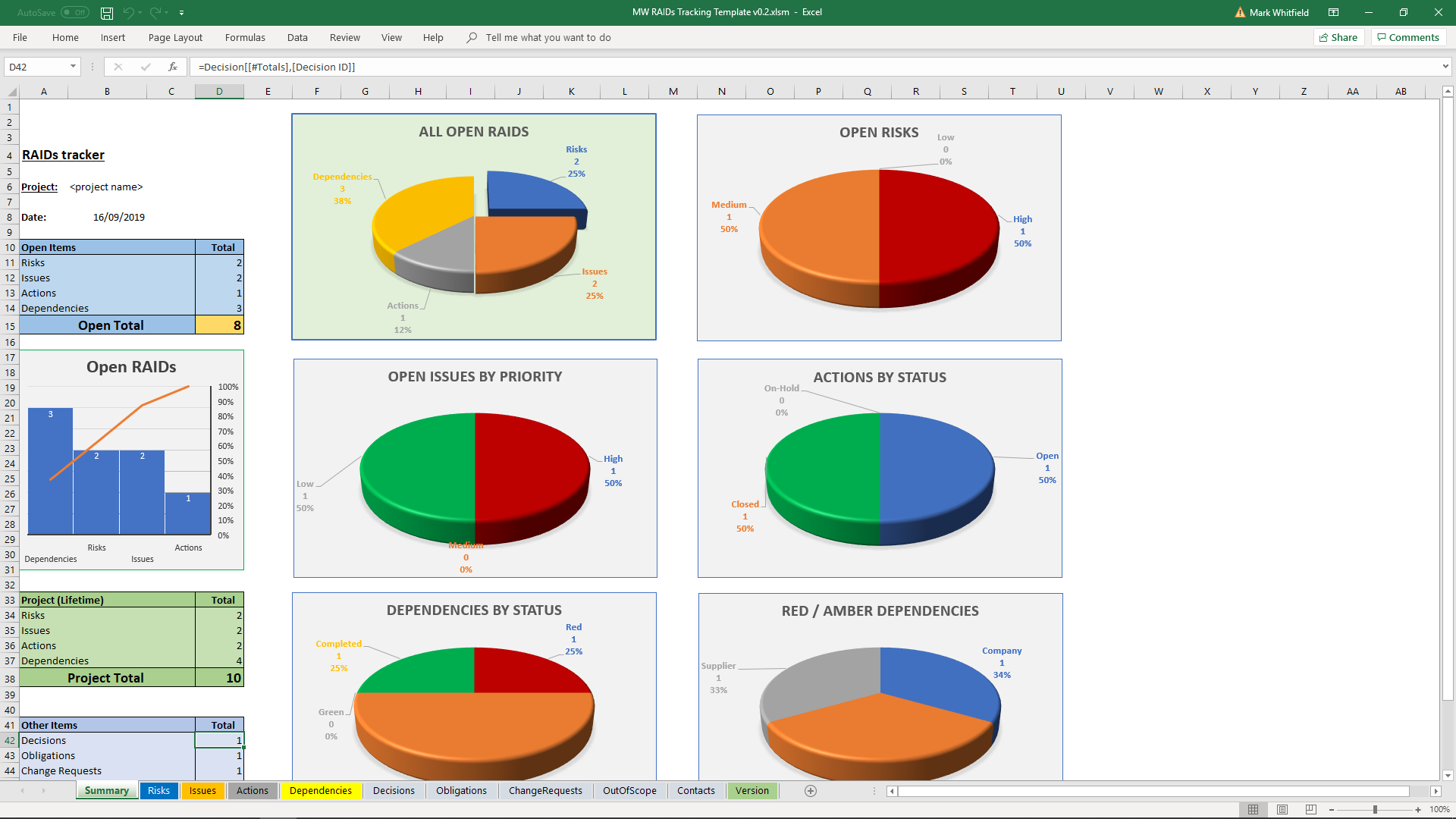Click Normal view icon in status bar

pyautogui.click(x=1254, y=809)
